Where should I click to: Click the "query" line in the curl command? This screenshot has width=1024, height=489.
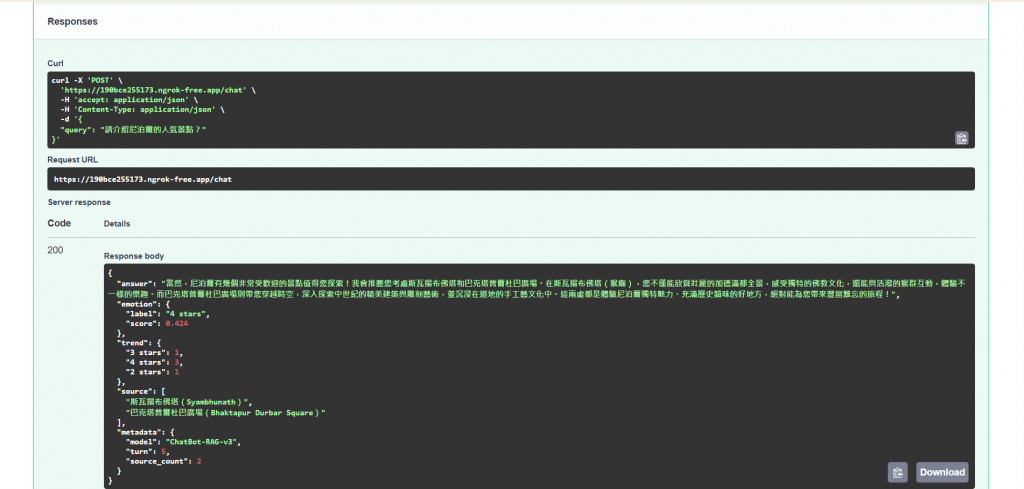click(133, 130)
